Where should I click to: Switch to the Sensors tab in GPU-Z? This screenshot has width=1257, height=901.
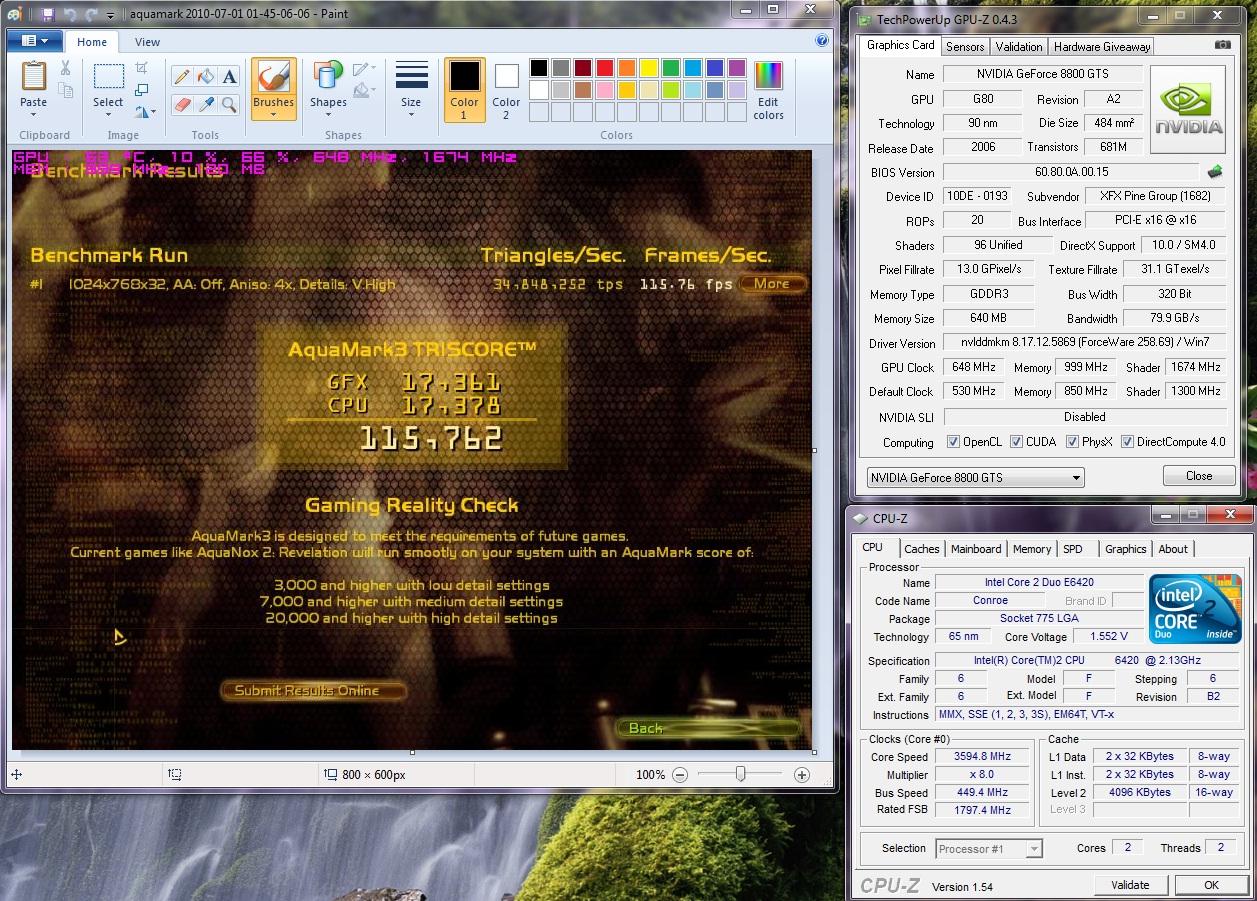tap(965, 46)
